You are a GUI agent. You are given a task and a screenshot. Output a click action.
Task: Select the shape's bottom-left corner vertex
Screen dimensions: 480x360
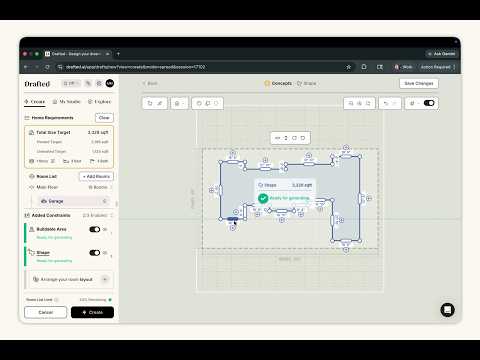pyautogui.click(x=220, y=219)
